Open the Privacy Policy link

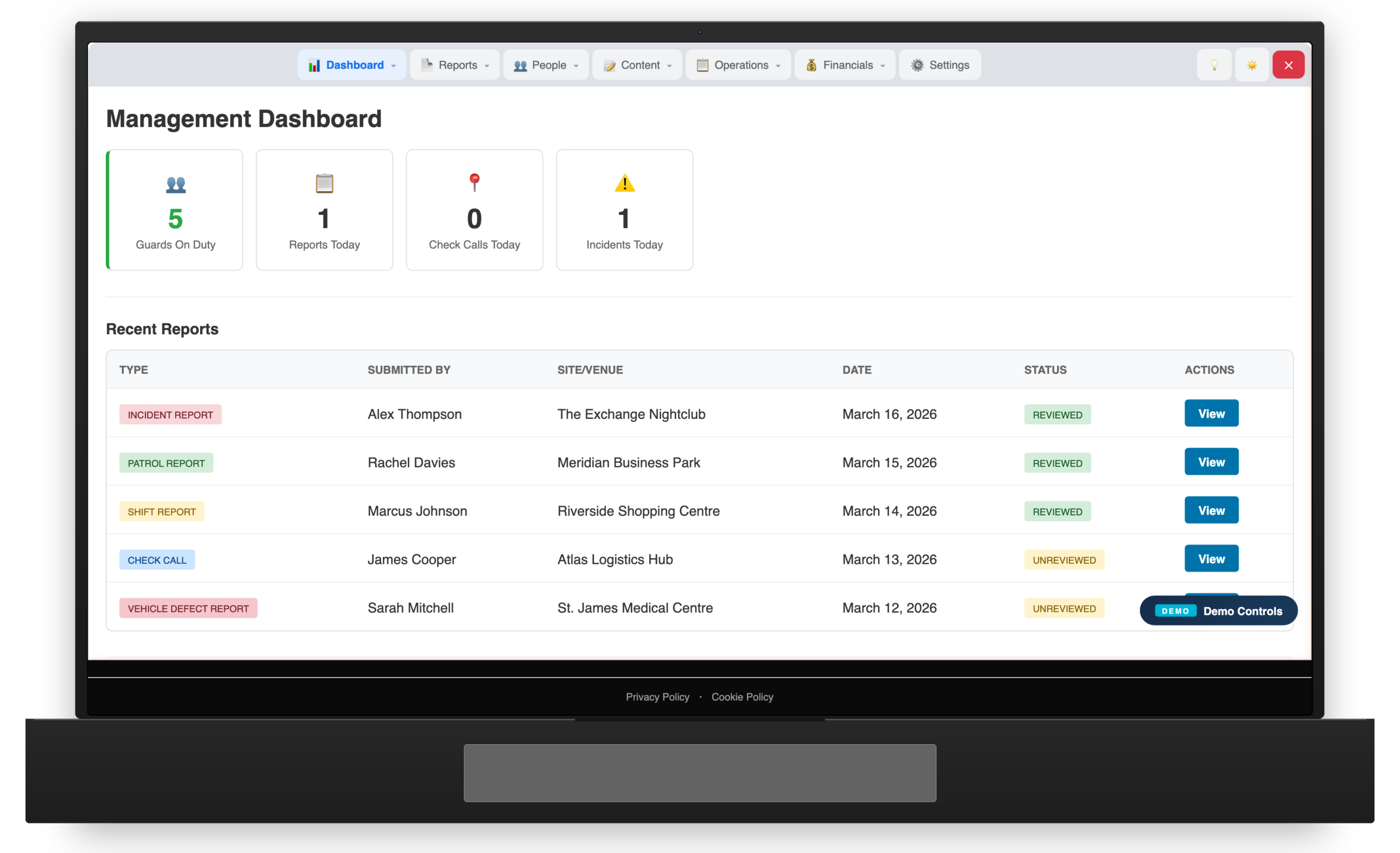pos(657,697)
